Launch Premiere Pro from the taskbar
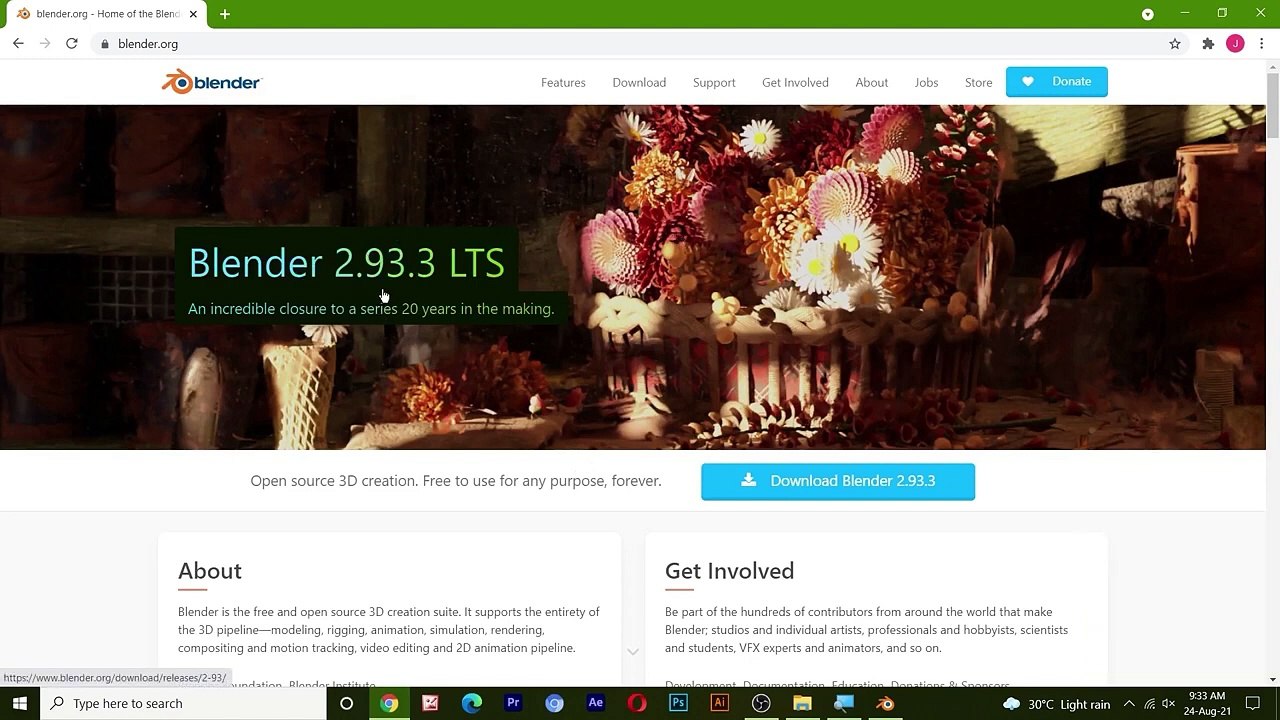This screenshot has height=720, width=1280. pos(513,703)
